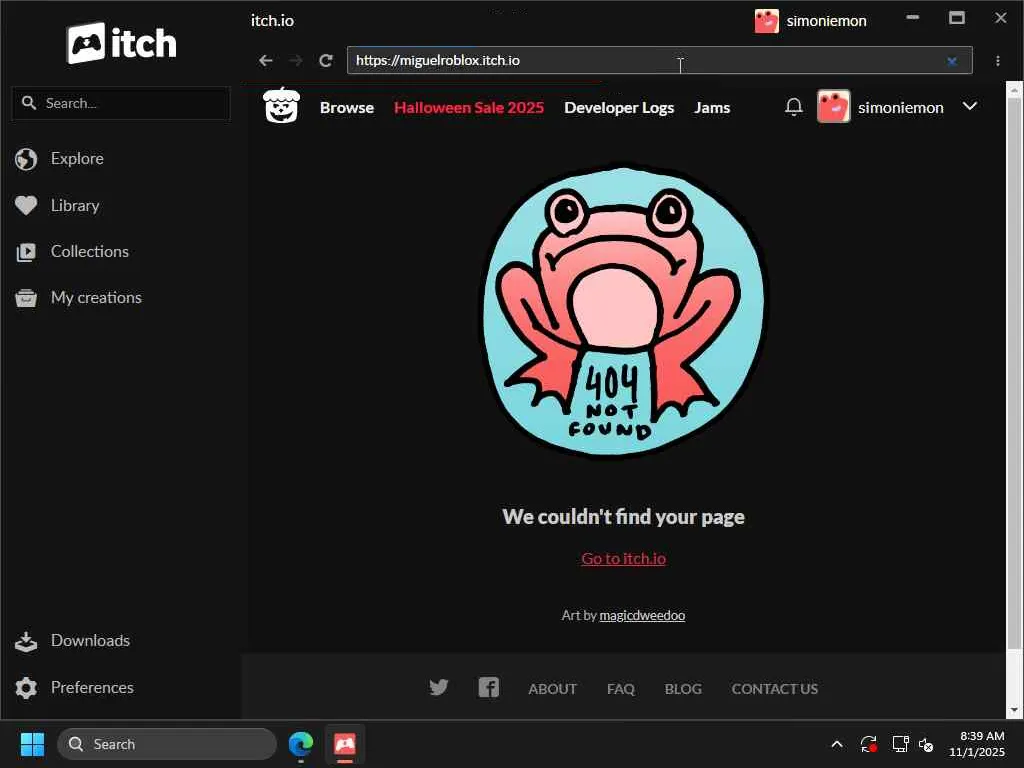The width and height of the screenshot is (1024, 768).
Task: Open the BLOG footer link
Action: tap(683, 689)
